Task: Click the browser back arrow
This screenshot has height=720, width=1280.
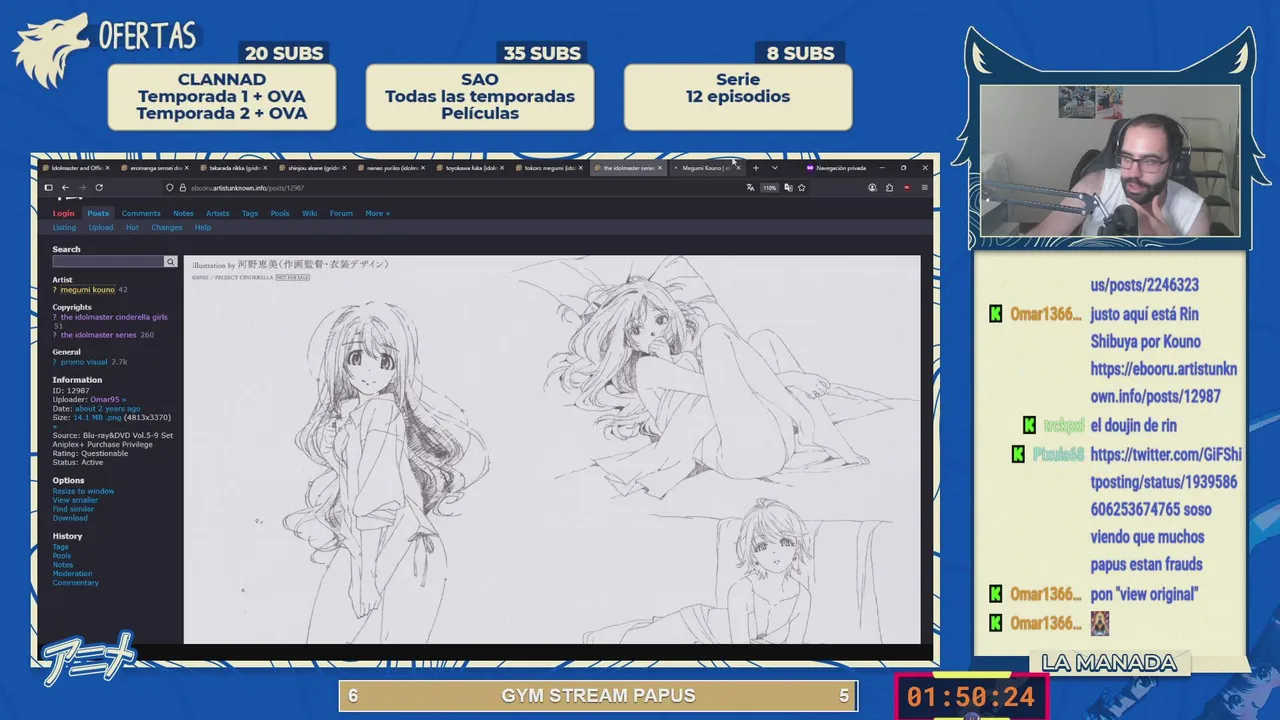Action: click(65, 187)
